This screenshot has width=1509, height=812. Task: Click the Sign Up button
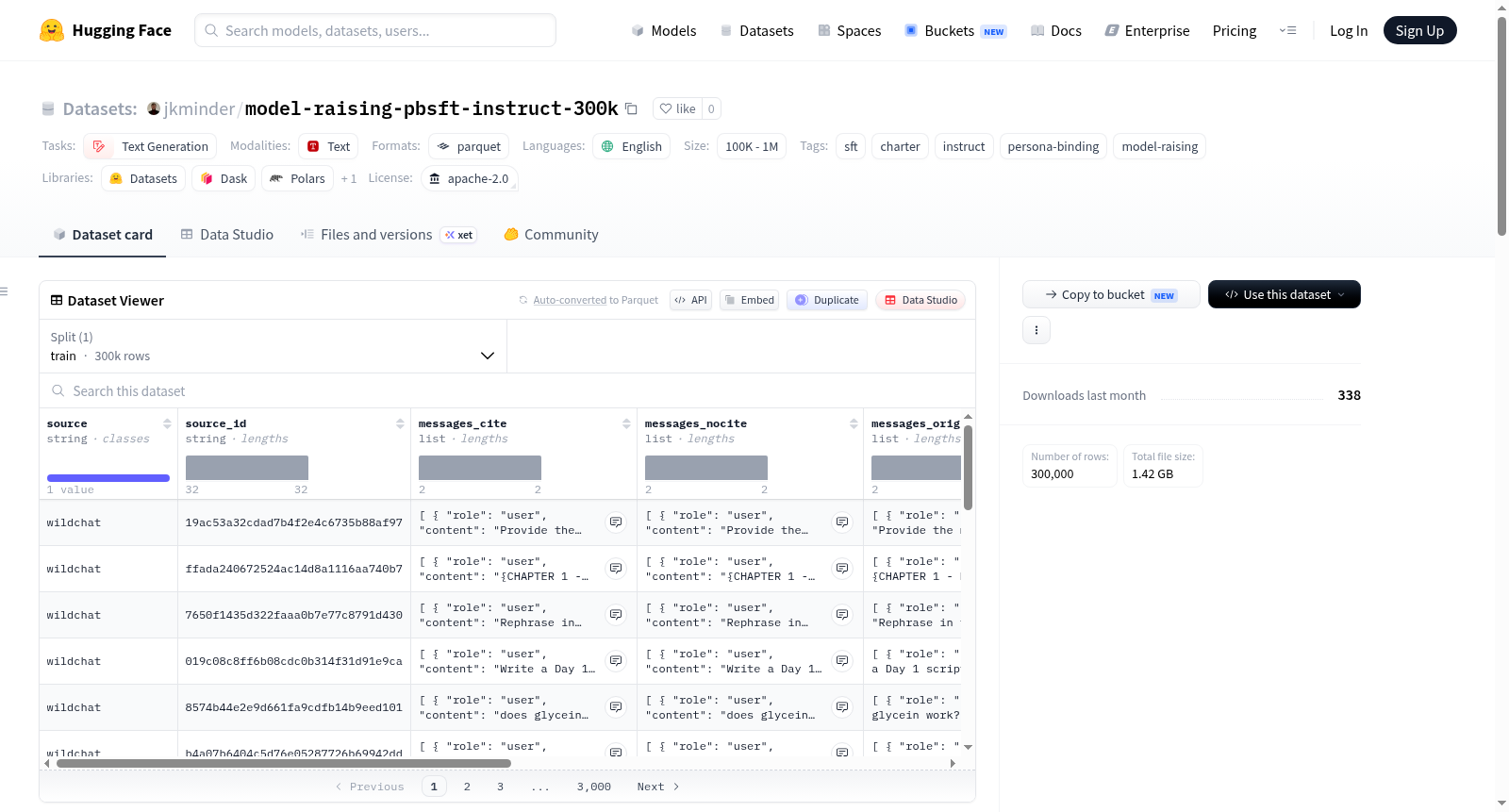1420,30
